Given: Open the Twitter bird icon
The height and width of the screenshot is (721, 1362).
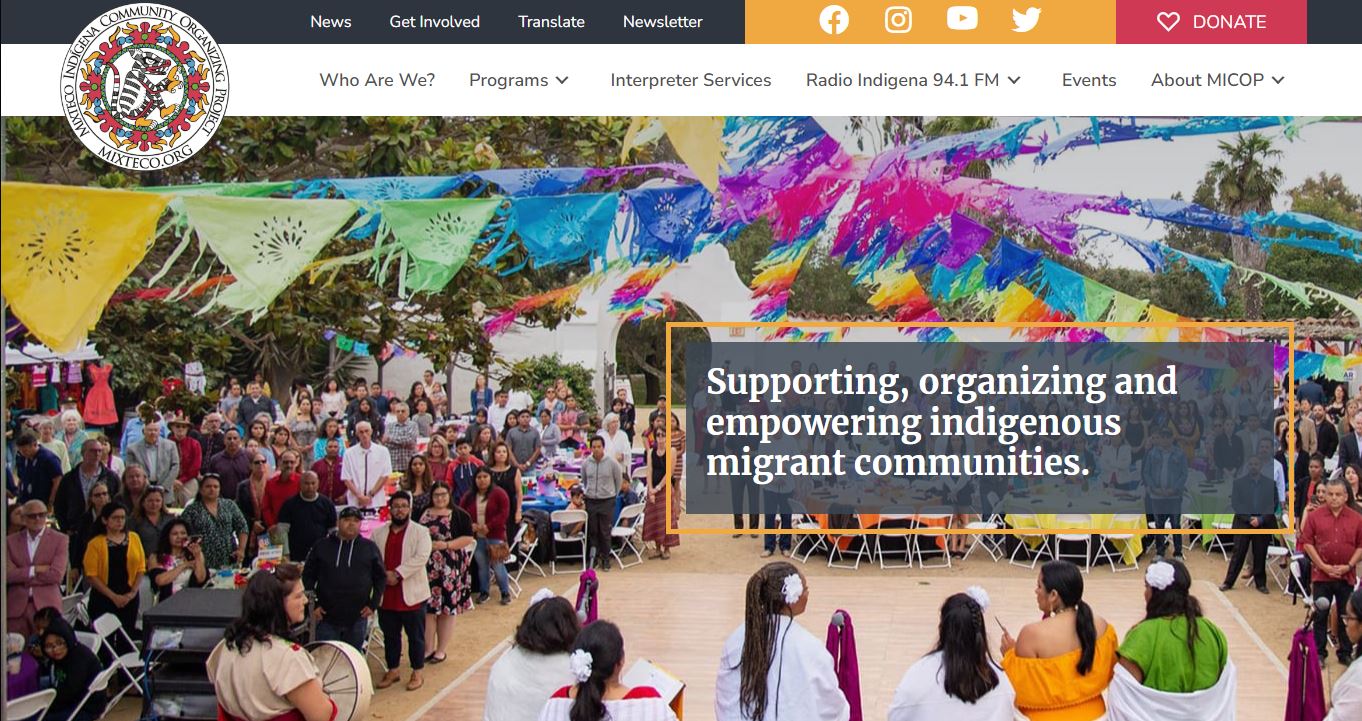Looking at the screenshot, I should coord(1026,20).
